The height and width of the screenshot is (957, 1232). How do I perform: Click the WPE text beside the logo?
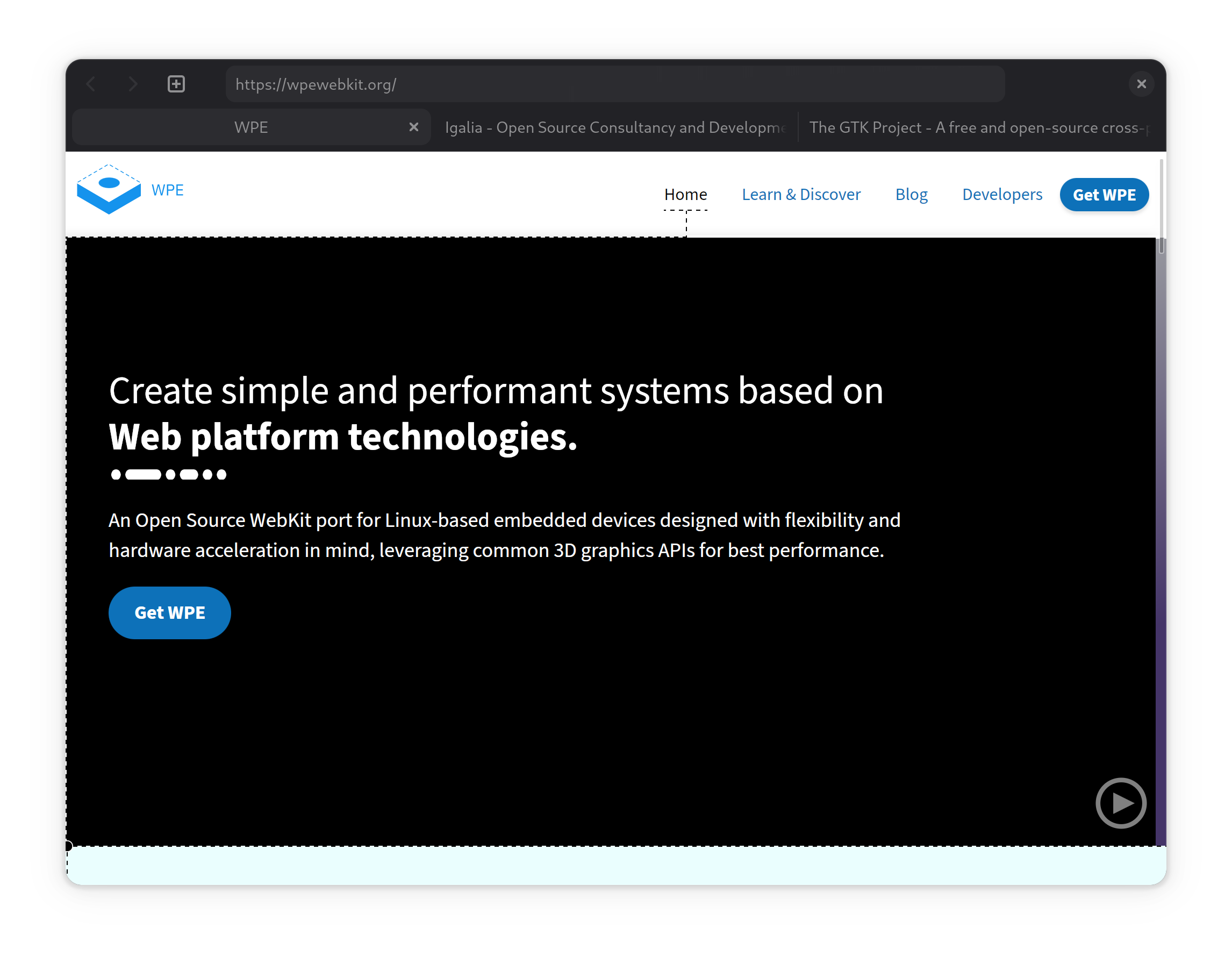click(x=168, y=190)
